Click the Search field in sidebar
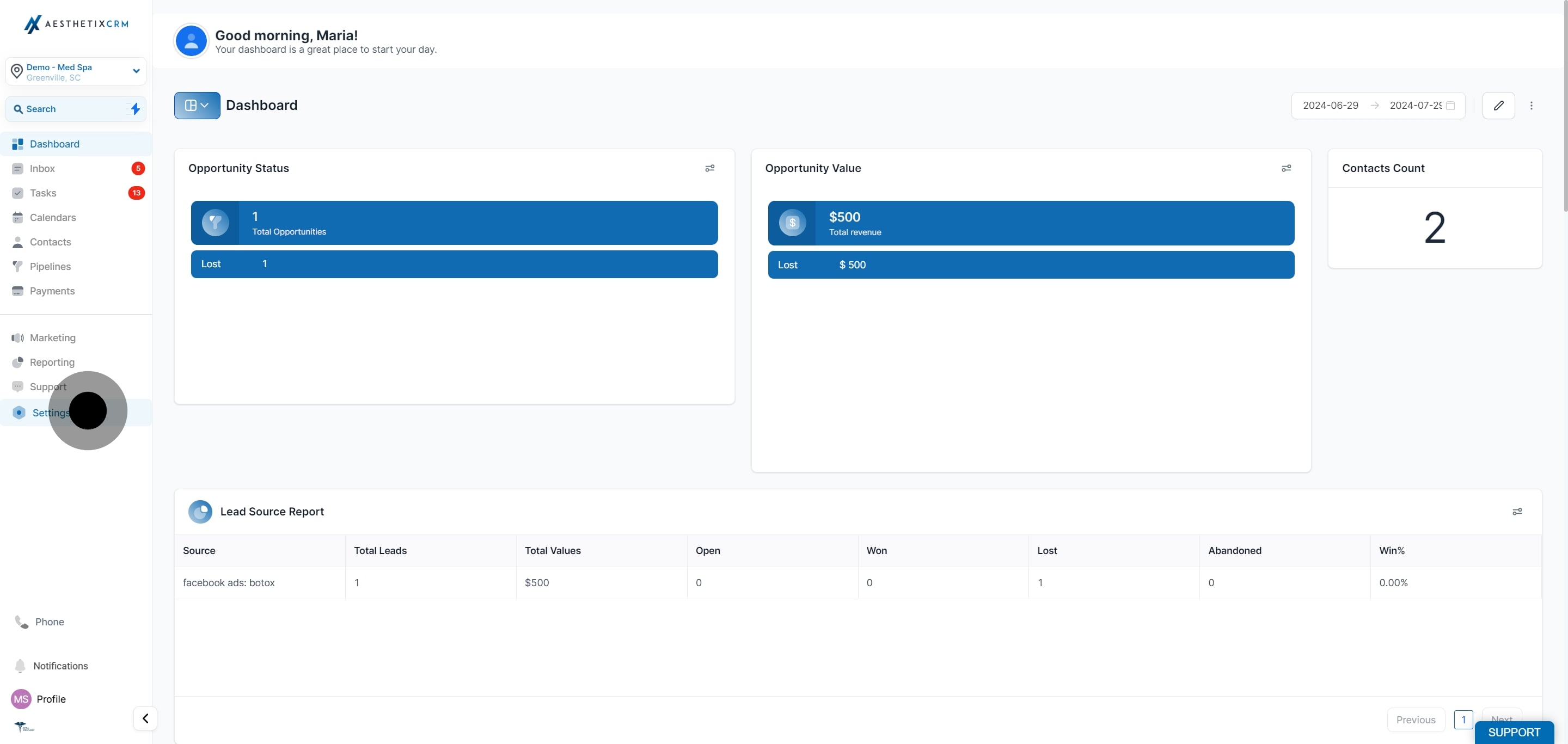The image size is (1568, 744). 67,109
